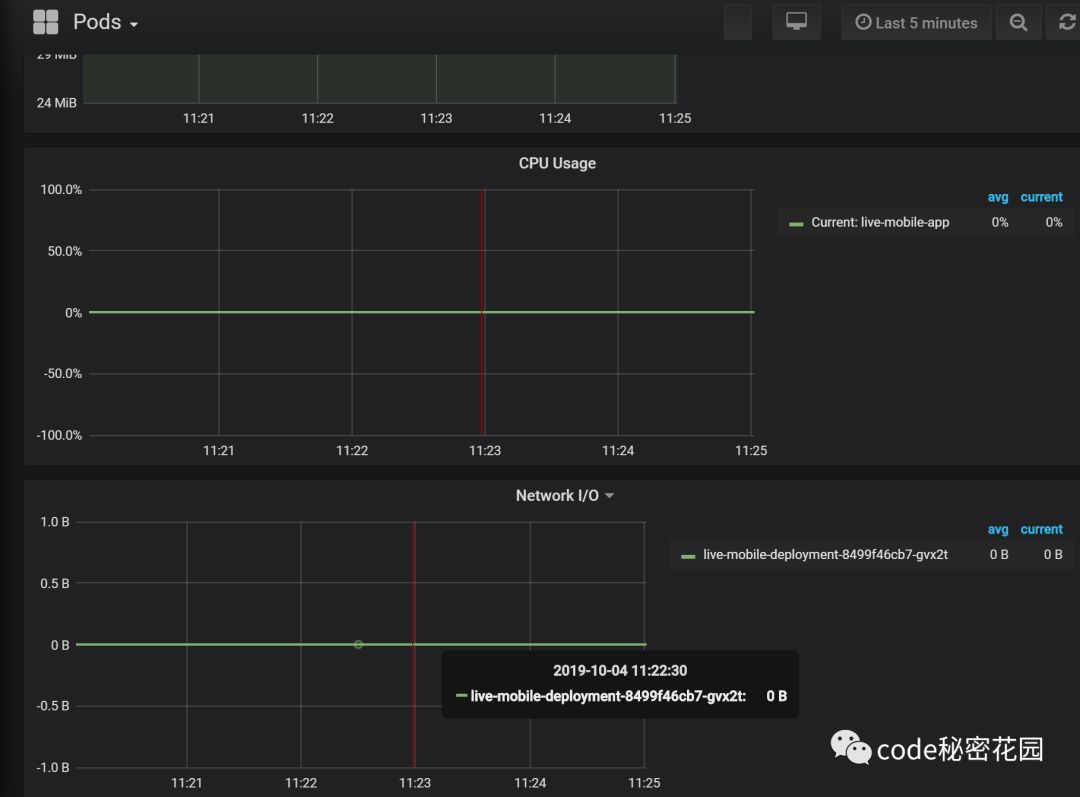
Task: Sort Network I/O legend by avg
Action: coord(997,529)
